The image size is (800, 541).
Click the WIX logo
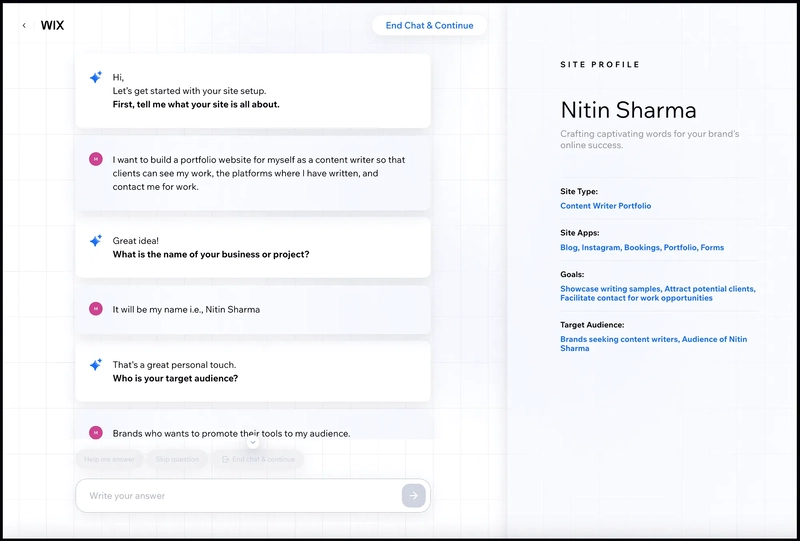(x=53, y=26)
